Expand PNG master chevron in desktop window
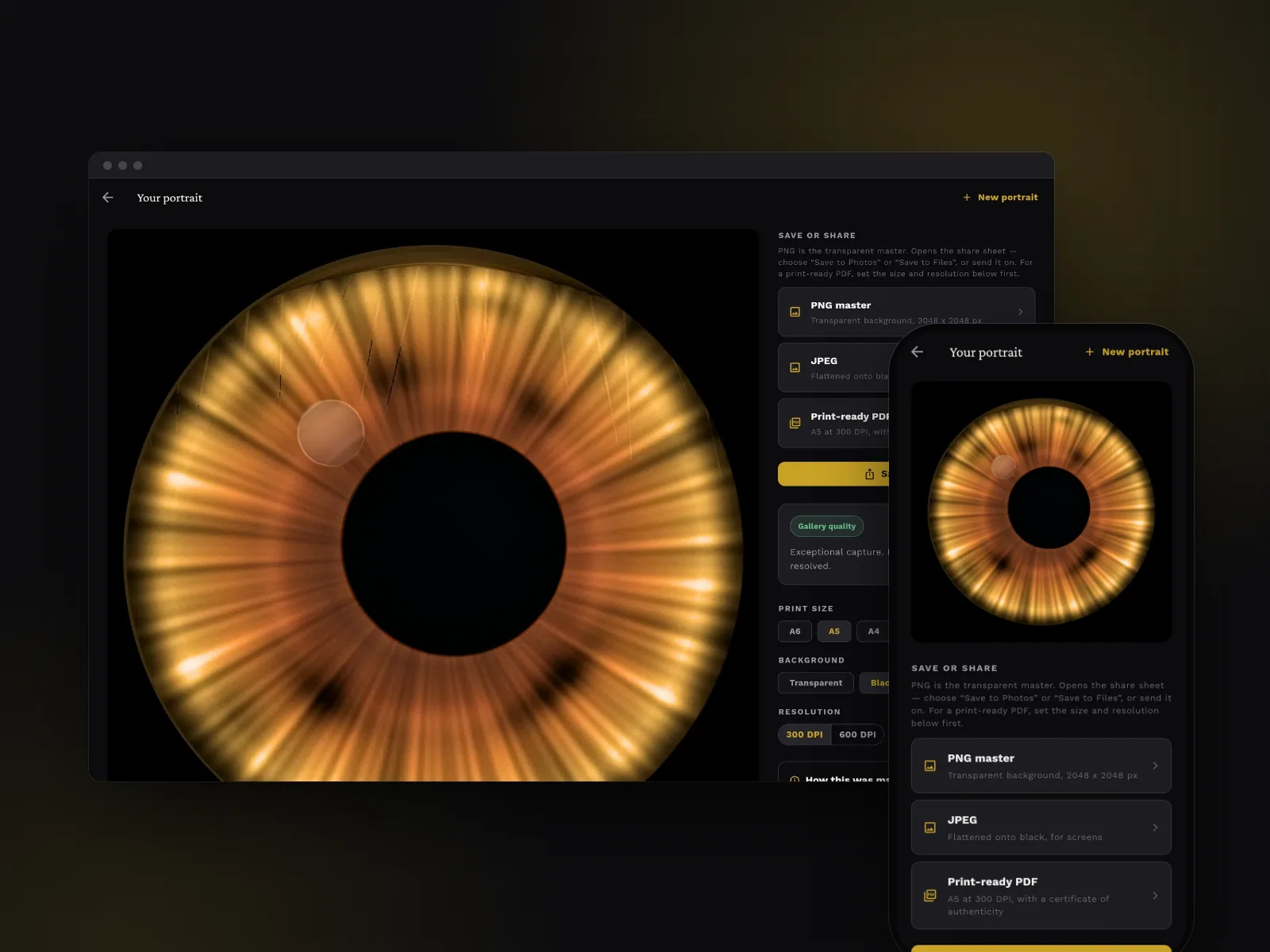 [x=1020, y=313]
